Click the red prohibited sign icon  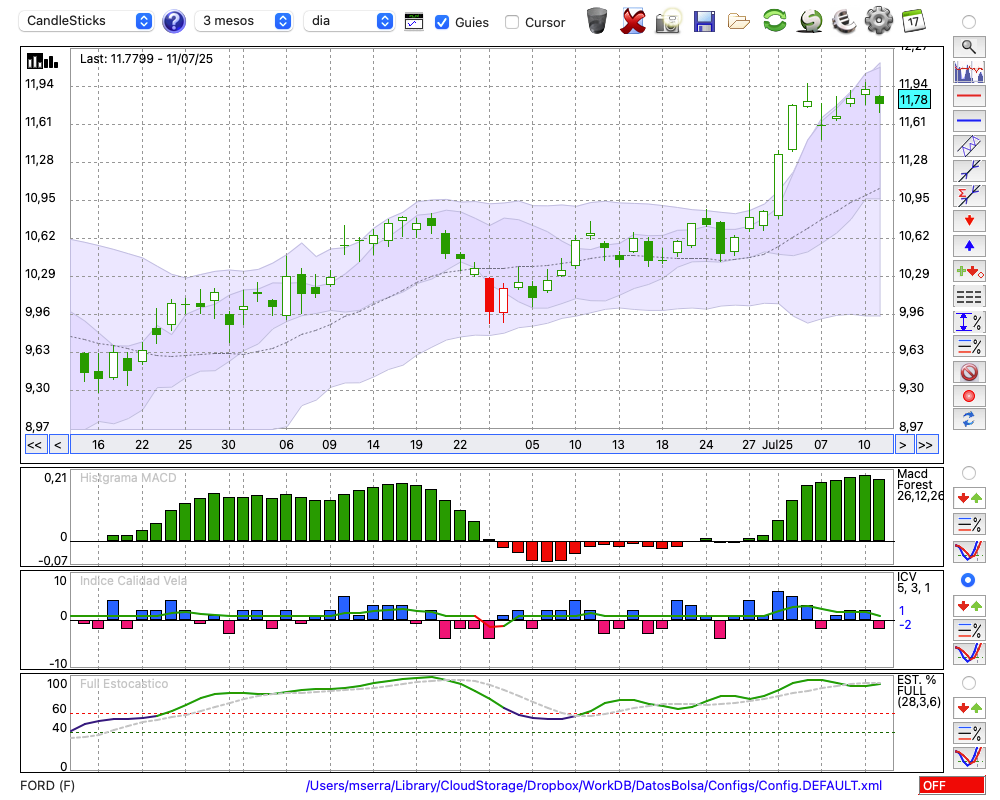pos(969,371)
